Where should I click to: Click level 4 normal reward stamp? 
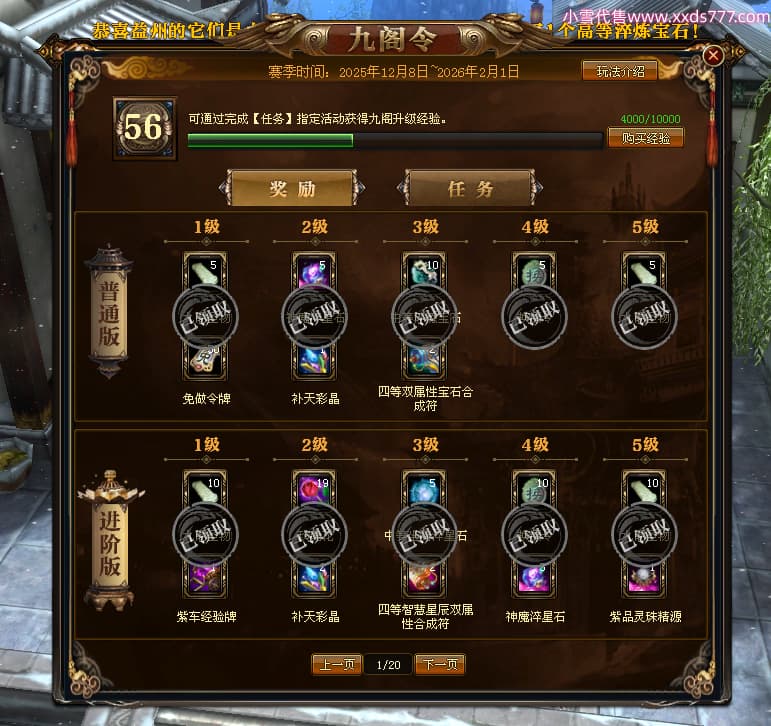tap(534, 316)
